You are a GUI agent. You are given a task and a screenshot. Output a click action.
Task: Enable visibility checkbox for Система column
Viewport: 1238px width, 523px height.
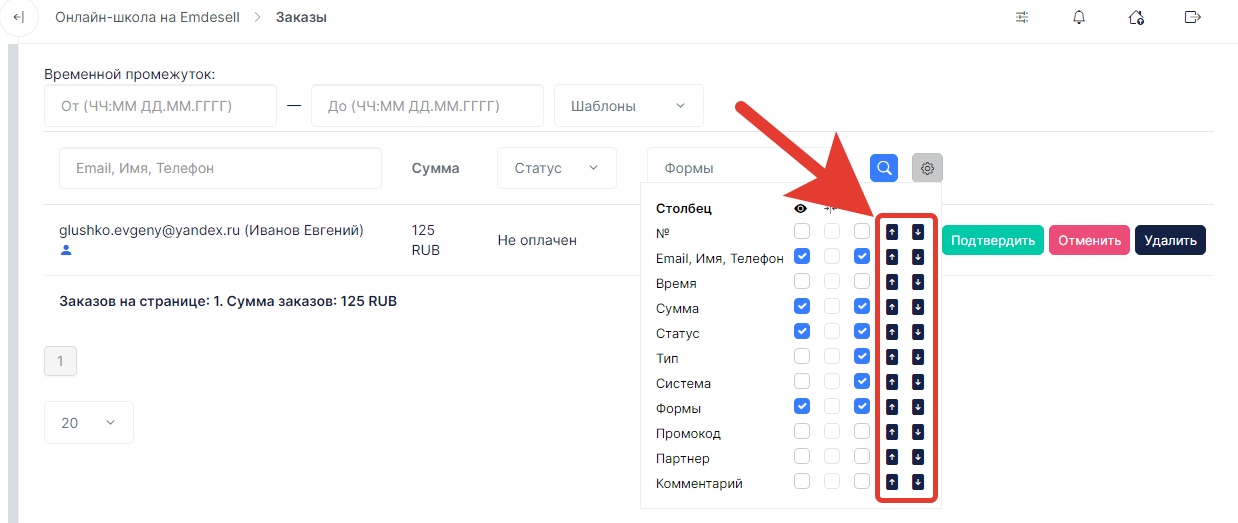click(802, 382)
